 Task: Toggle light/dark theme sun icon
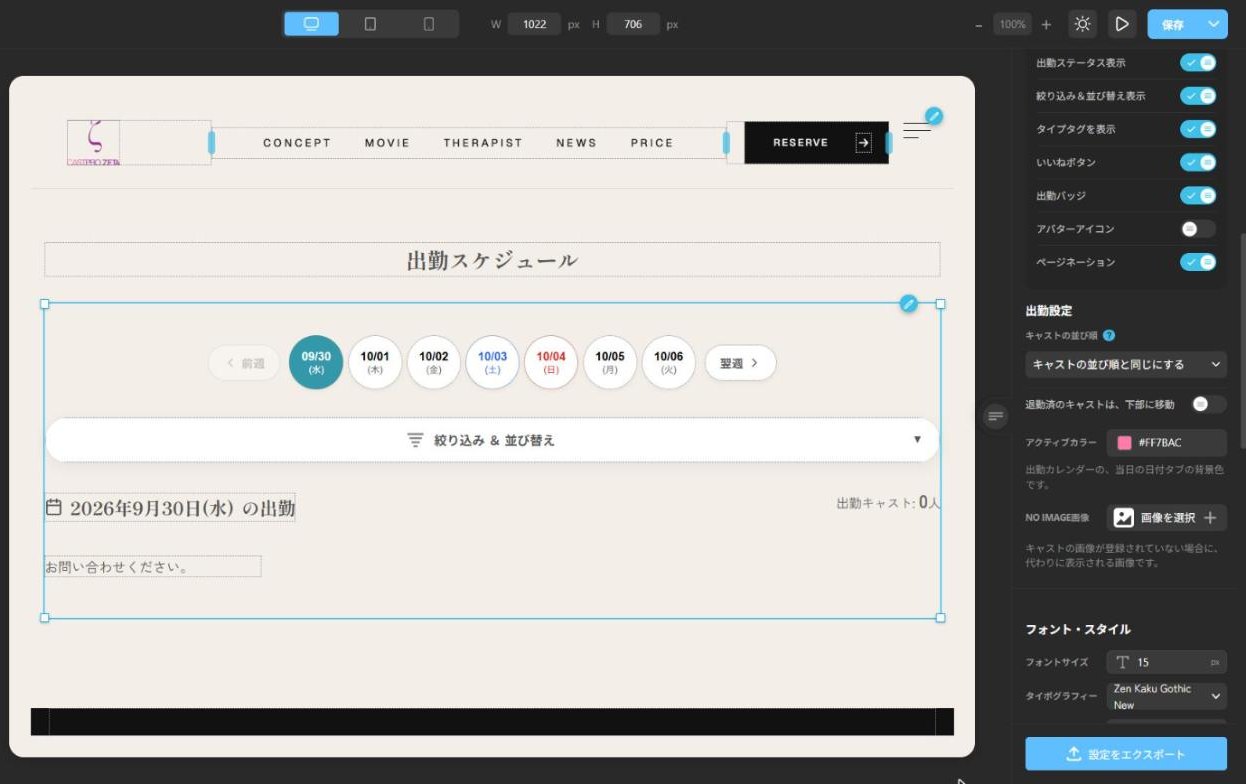click(x=1082, y=24)
